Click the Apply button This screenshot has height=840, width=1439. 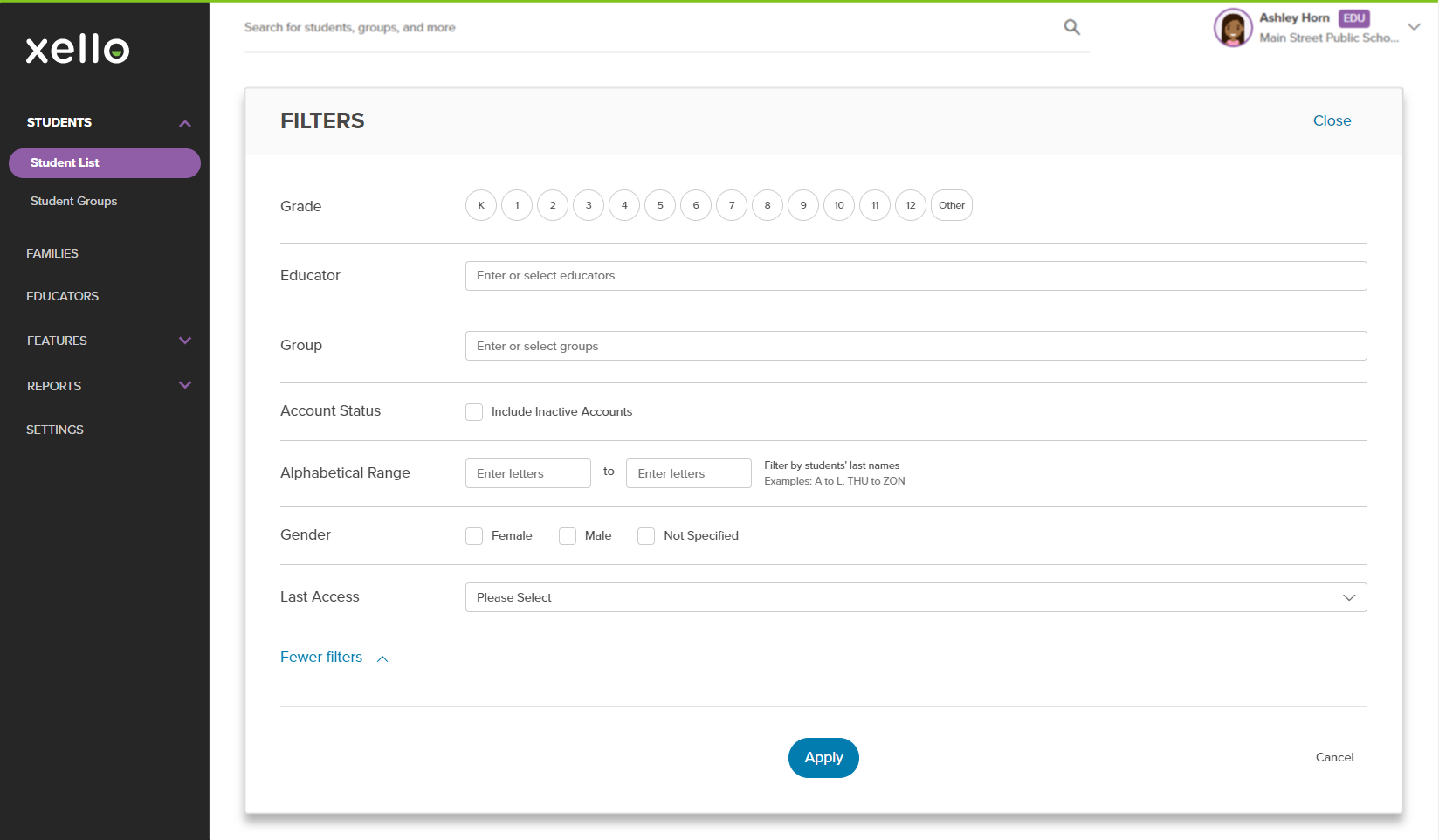[x=823, y=758]
